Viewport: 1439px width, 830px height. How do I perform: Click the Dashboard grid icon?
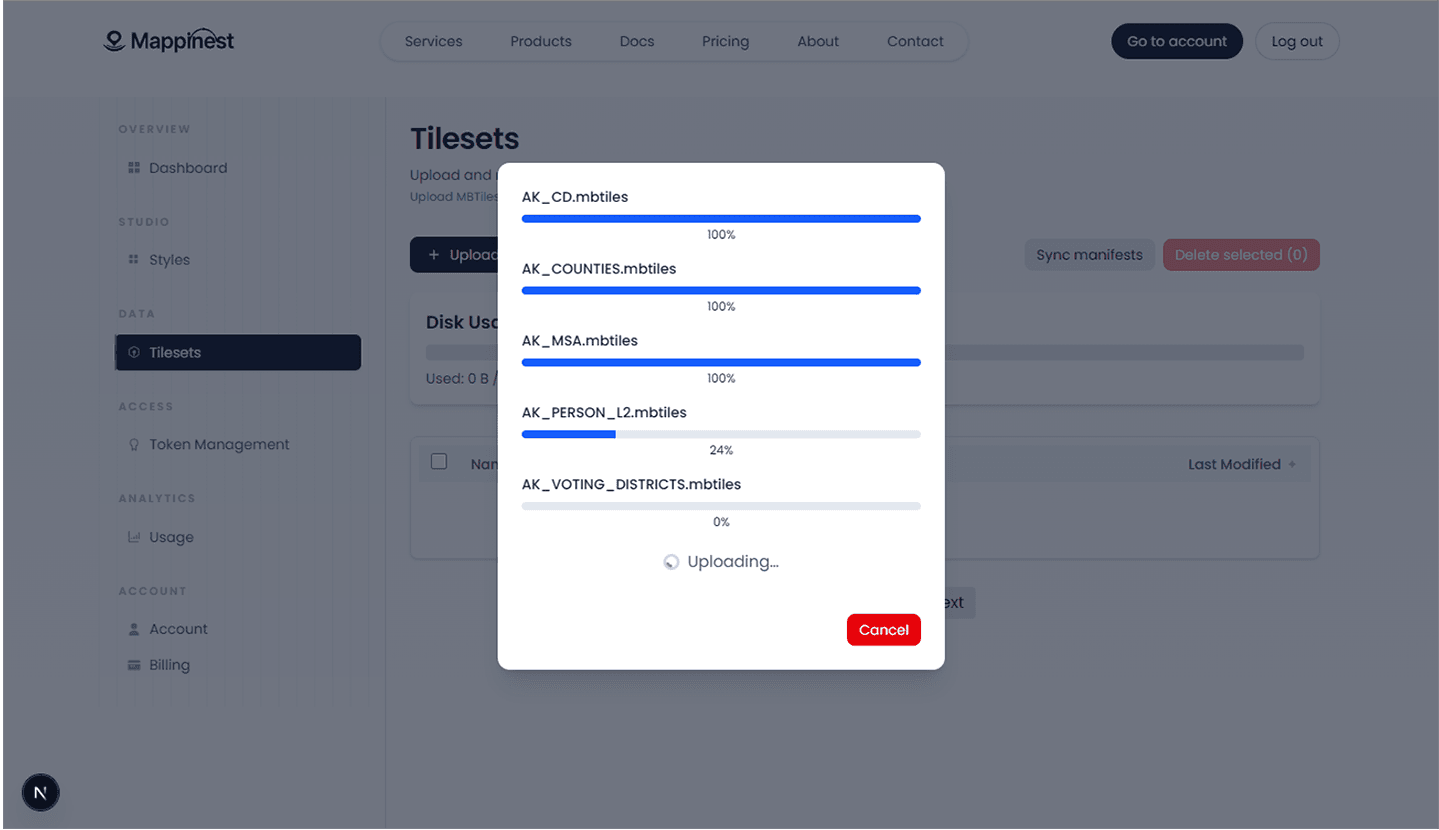click(134, 168)
